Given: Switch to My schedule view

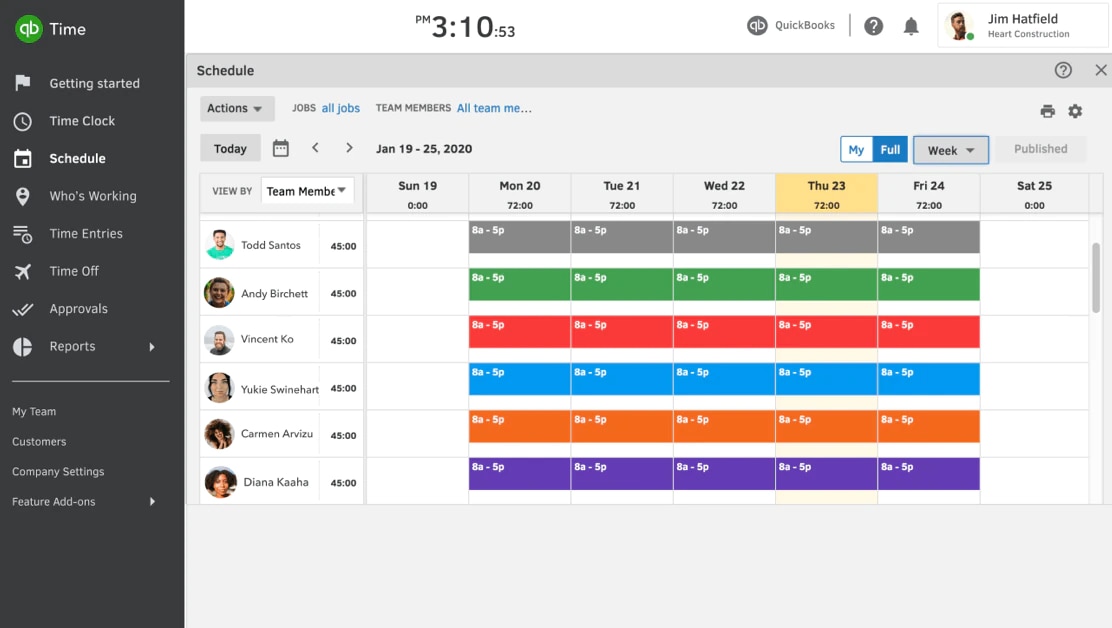Looking at the screenshot, I should click(x=856, y=149).
